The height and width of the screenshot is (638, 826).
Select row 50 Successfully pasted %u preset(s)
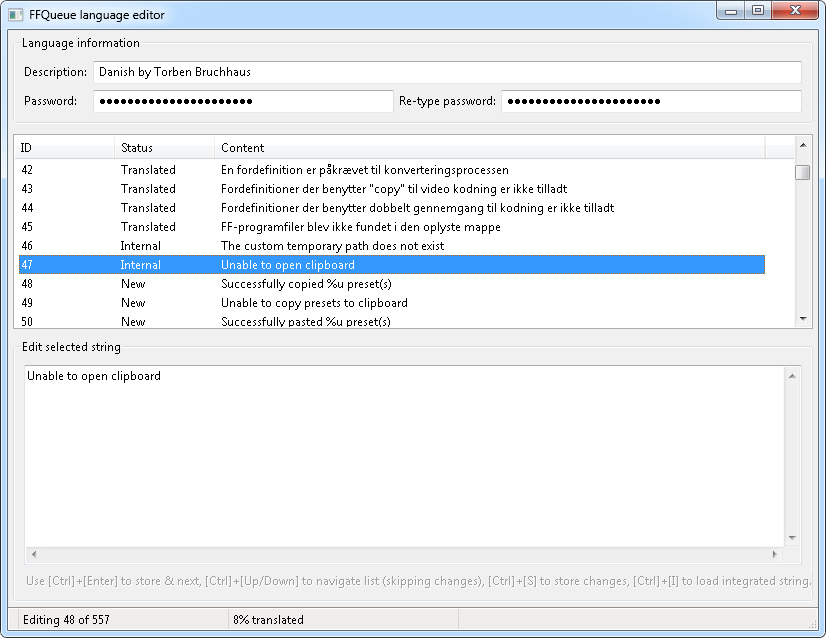pos(391,321)
